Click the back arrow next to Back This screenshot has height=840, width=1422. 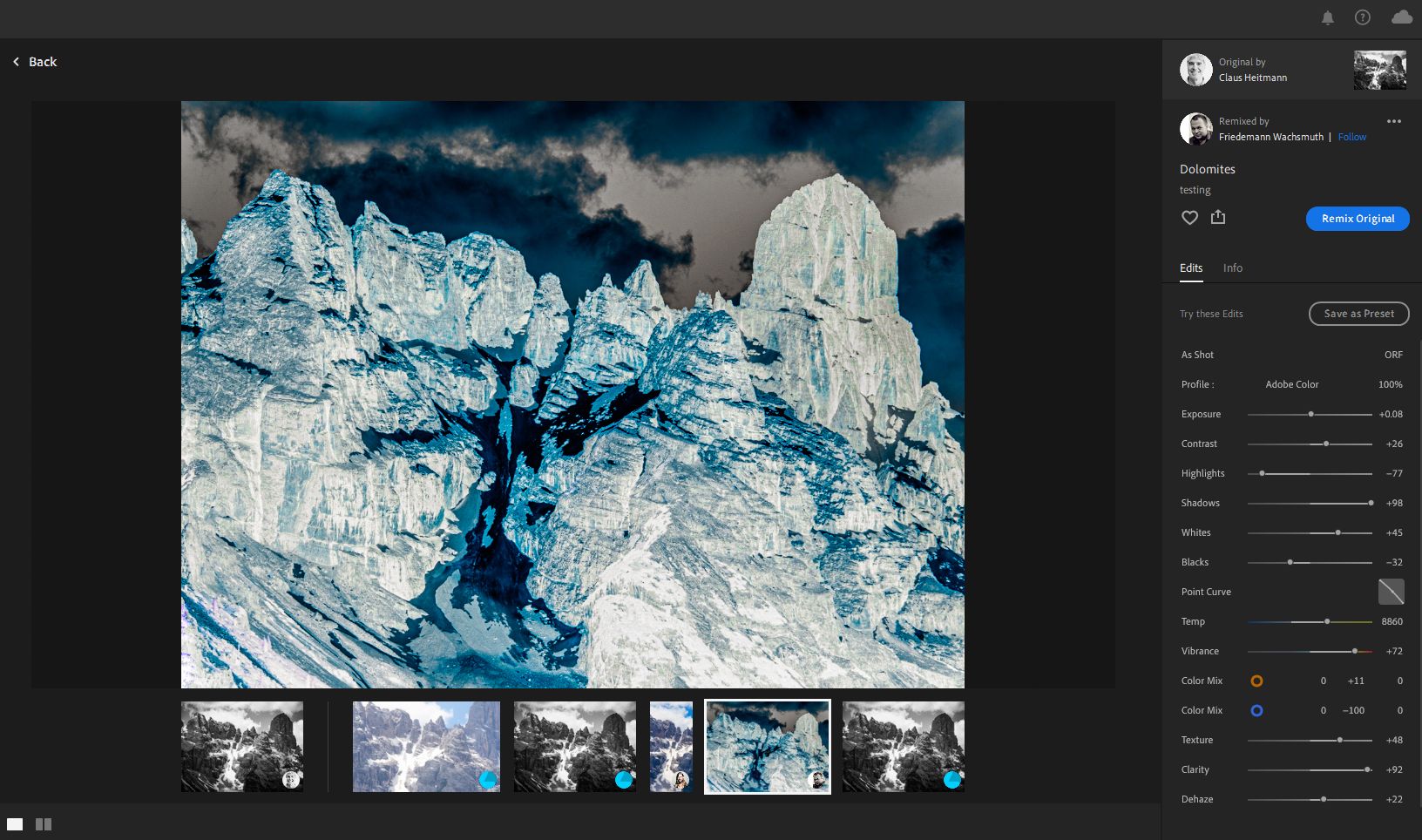[x=16, y=61]
